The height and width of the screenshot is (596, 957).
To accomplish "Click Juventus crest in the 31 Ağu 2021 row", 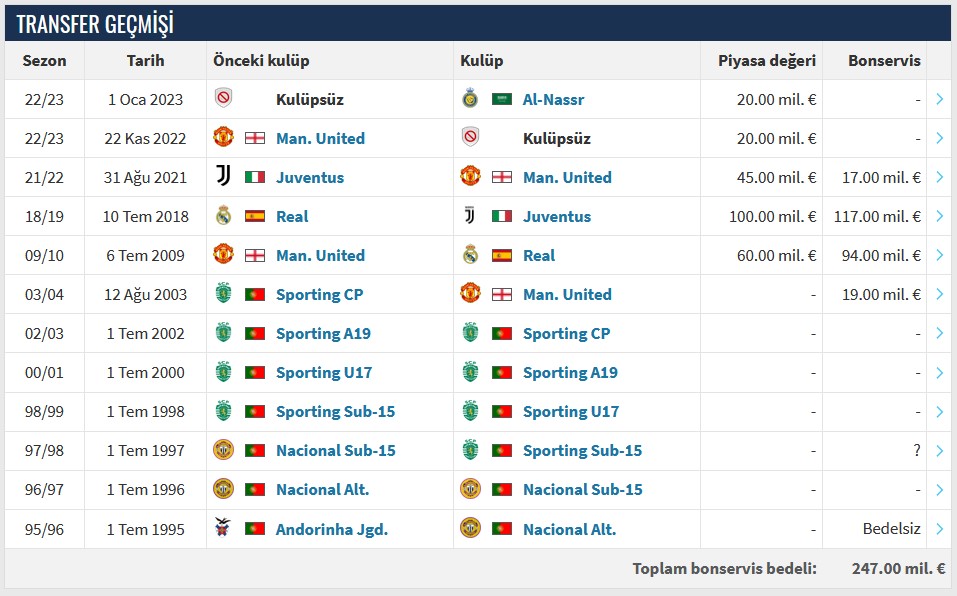I will pos(223,177).
